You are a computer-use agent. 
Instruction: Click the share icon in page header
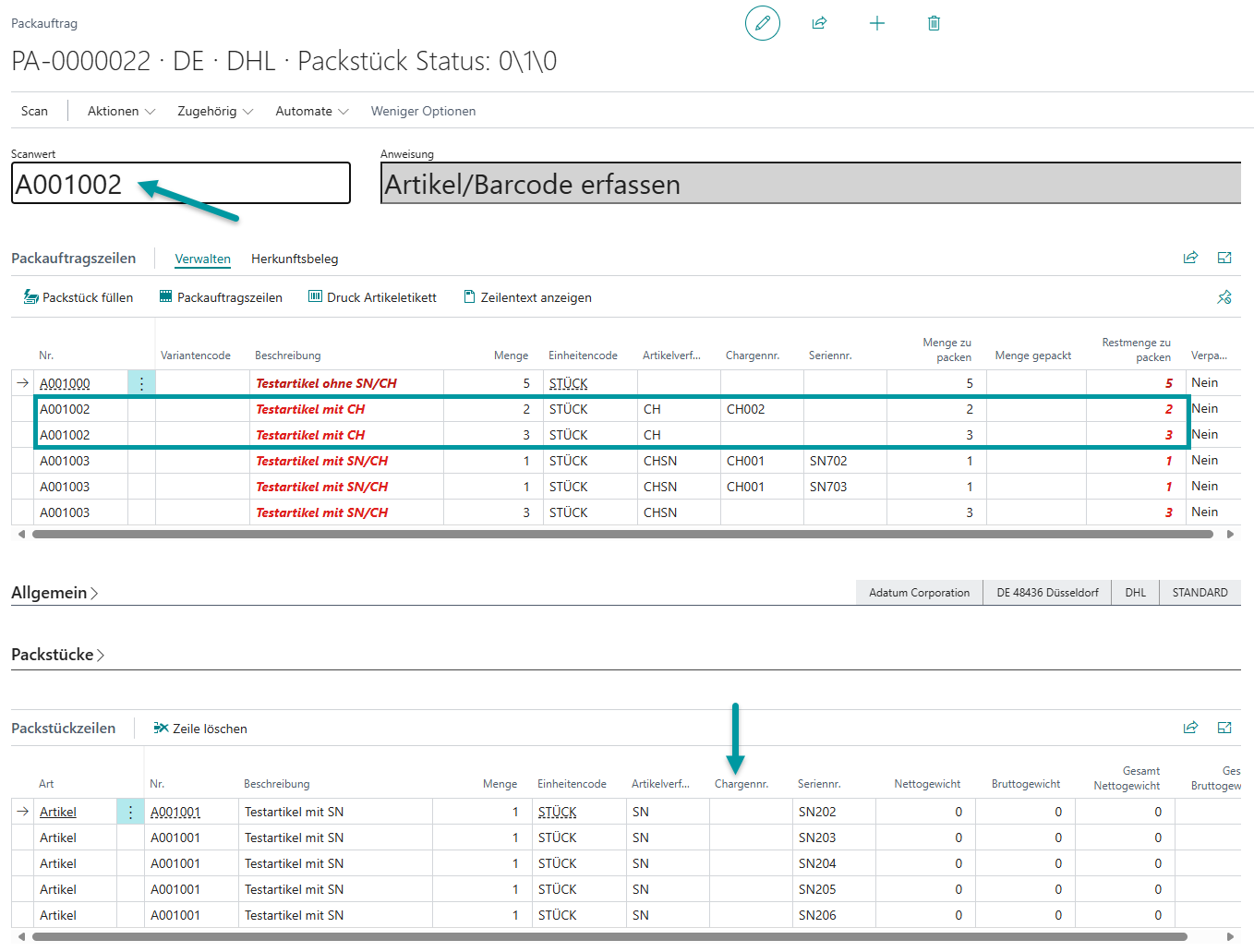819,23
